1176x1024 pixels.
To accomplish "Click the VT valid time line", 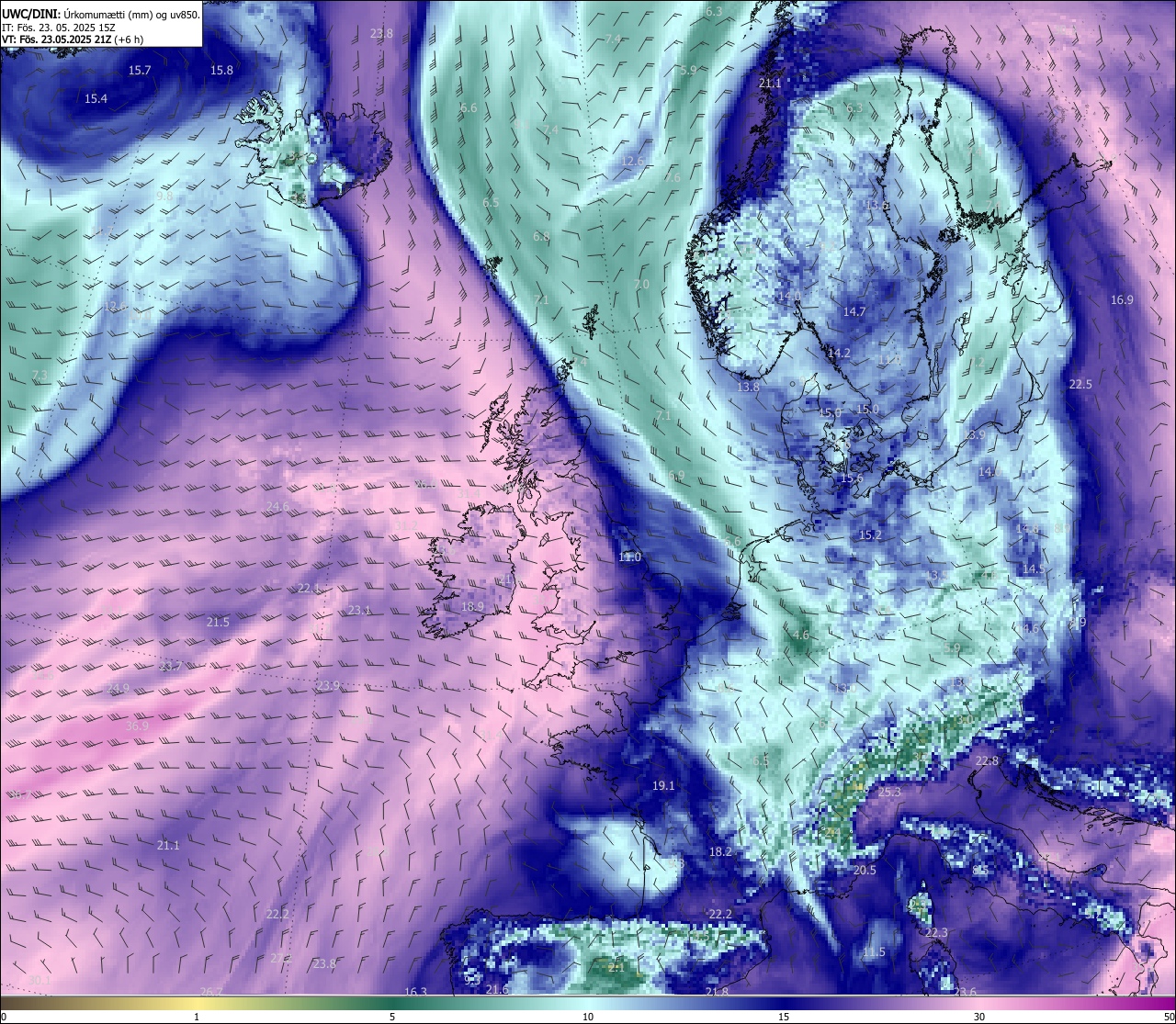I will [73, 39].
